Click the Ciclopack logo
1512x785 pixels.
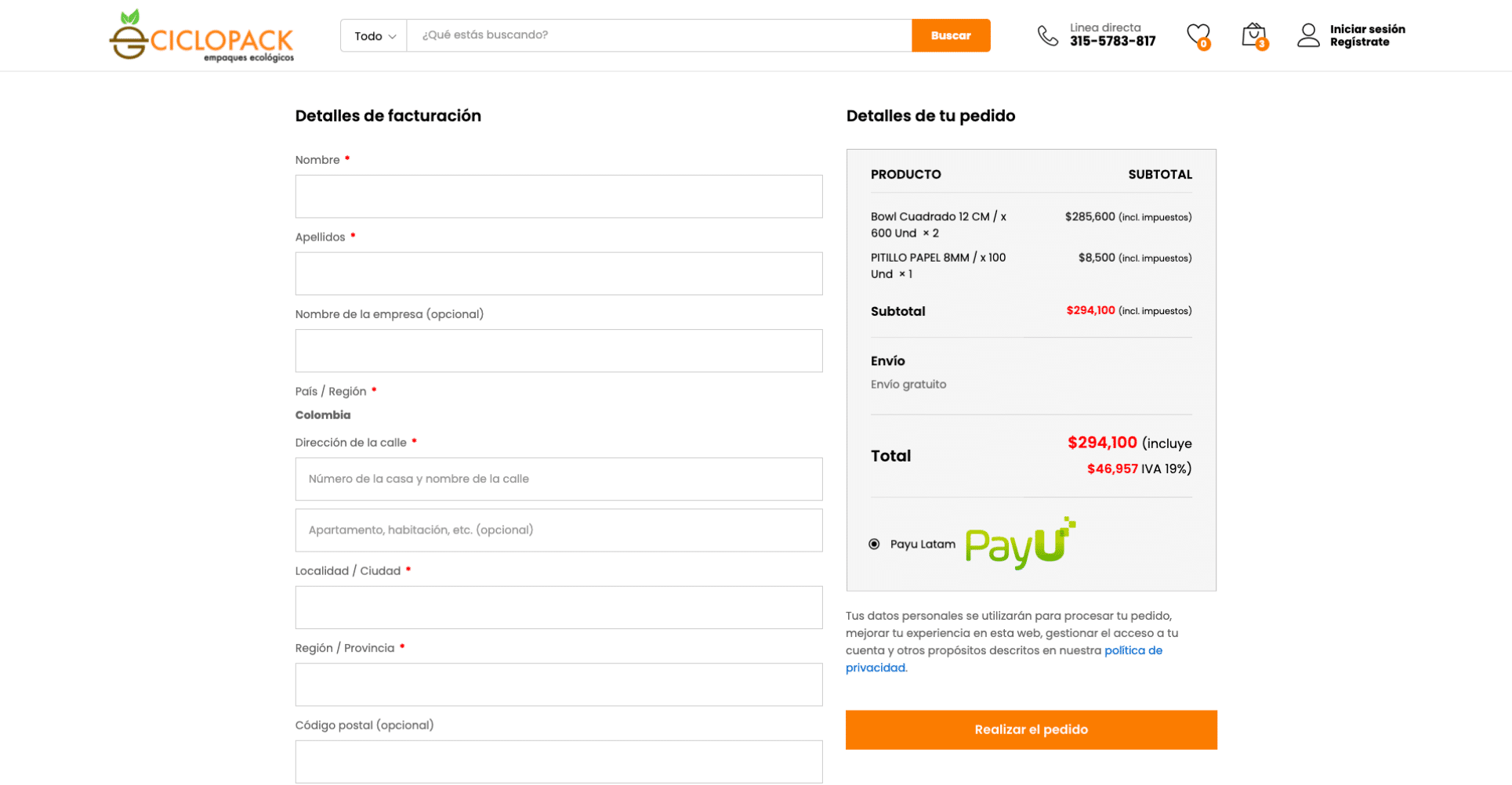coord(201,35)
